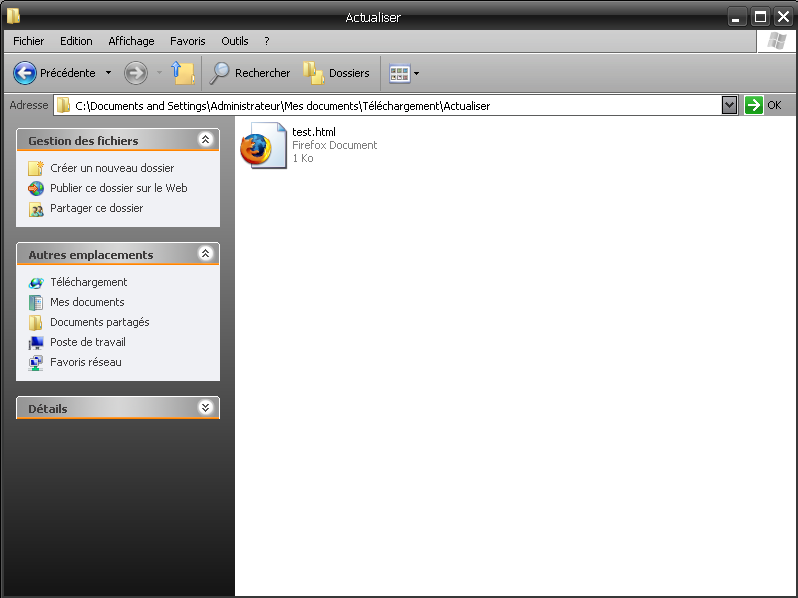Open Poste de travail location
The height and width of the screenshot is (598, 798).
(88, 342)
